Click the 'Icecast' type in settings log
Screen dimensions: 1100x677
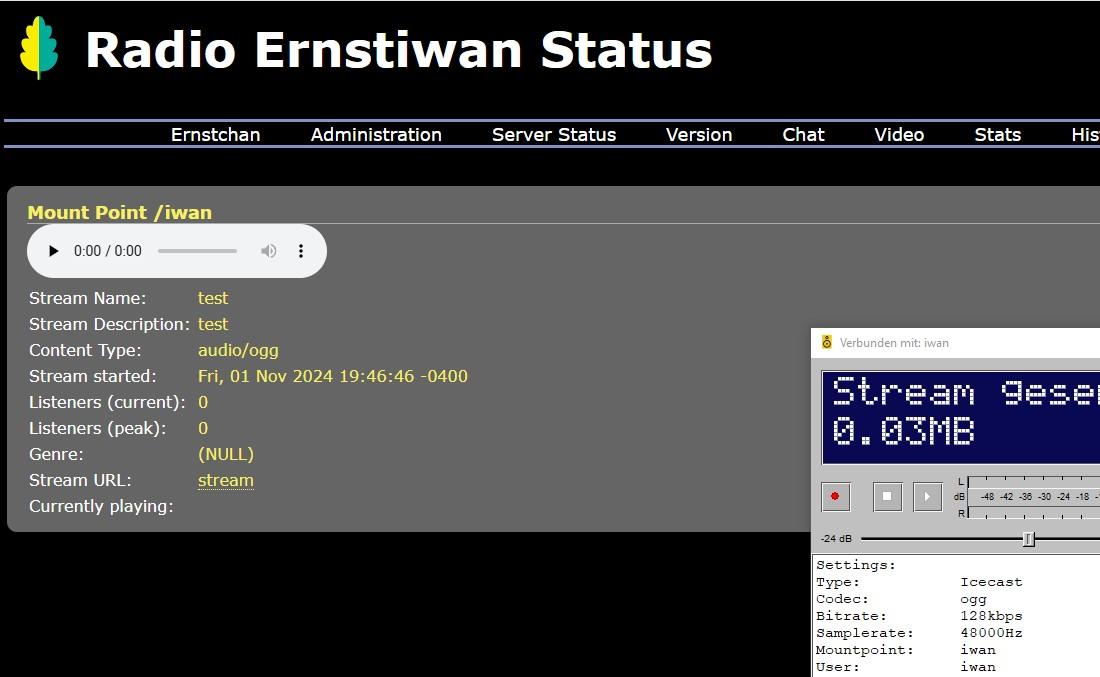pyautogui.click(x=991, y=582)
